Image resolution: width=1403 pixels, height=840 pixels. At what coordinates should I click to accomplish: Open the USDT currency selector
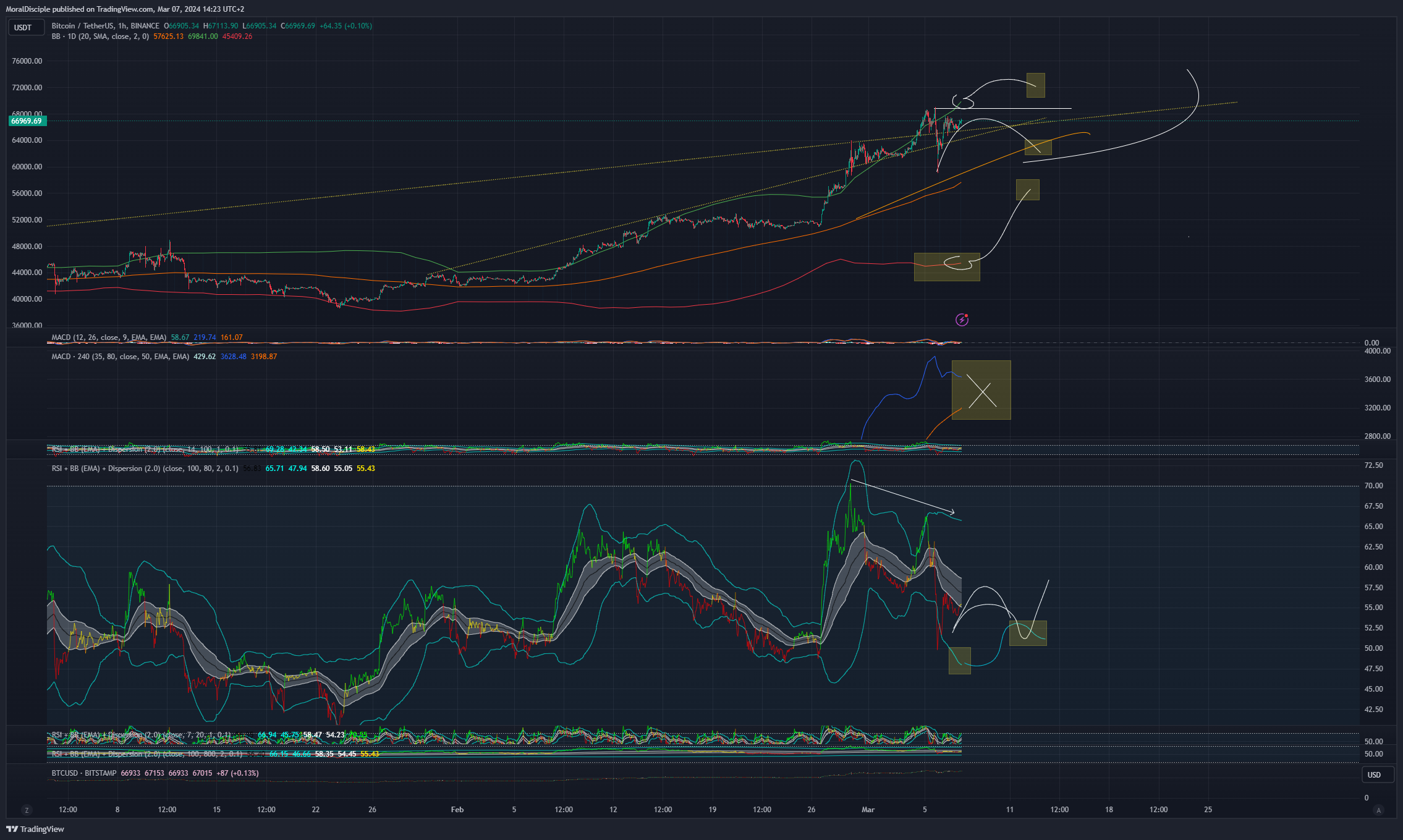(x=25, y=27)
